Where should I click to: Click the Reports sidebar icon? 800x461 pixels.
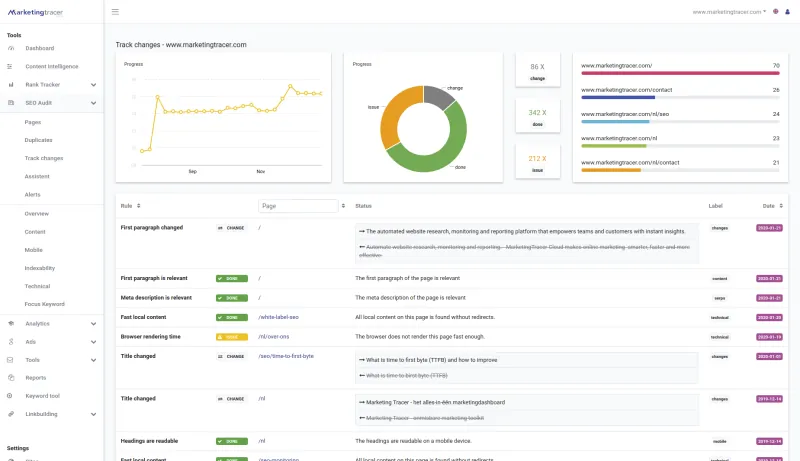point(11,378)
